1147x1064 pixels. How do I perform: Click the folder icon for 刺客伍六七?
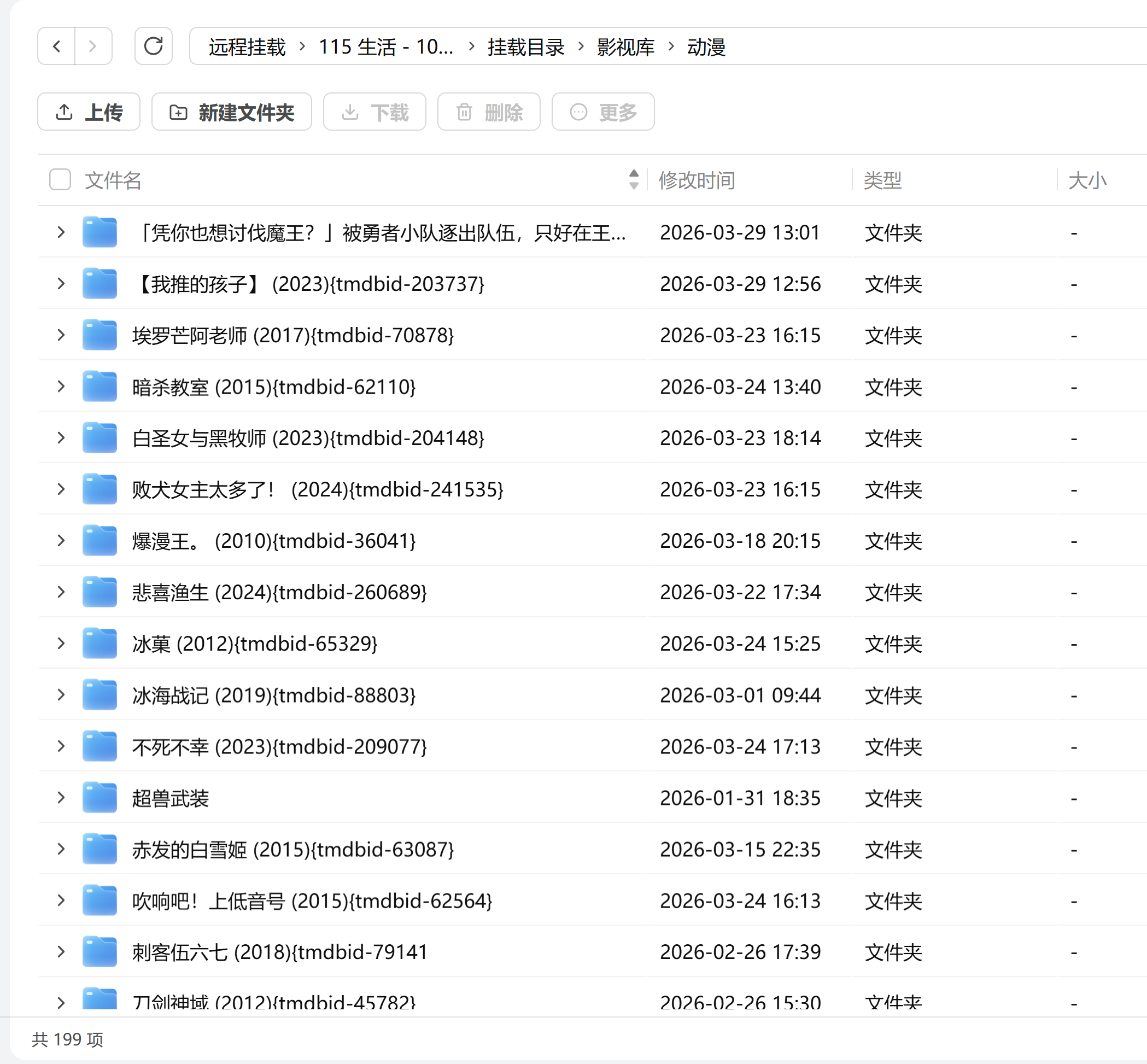click(100, 952)
